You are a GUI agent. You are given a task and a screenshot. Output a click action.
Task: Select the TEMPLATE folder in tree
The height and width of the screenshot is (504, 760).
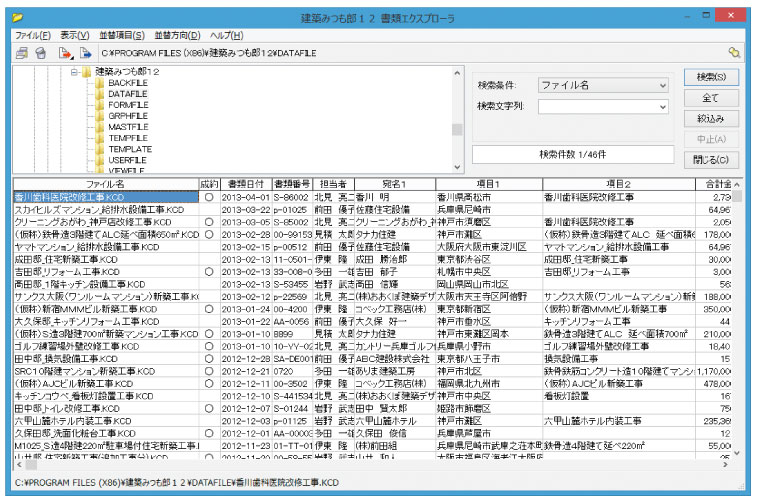click(x=130, y=149)
